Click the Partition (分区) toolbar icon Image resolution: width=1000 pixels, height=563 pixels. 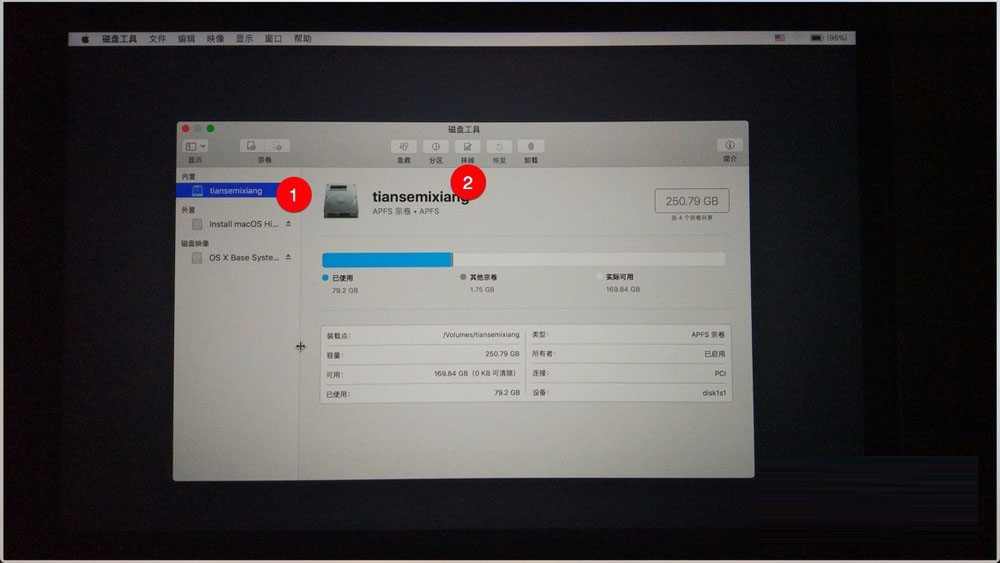coord(436,146)
